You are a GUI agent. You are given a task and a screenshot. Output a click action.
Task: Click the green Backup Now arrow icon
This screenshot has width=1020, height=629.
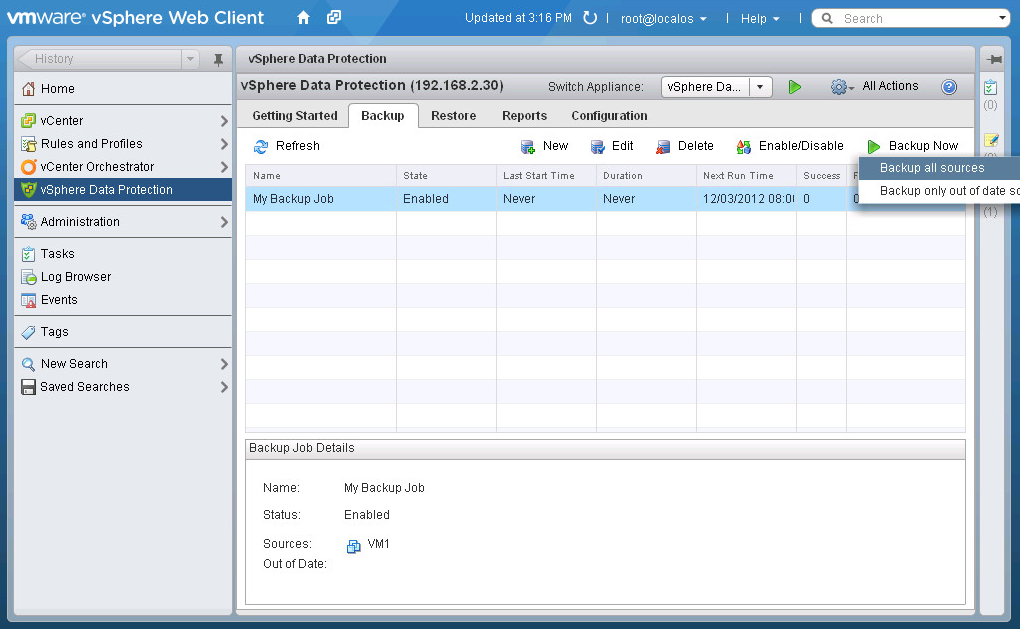point(874,147)
